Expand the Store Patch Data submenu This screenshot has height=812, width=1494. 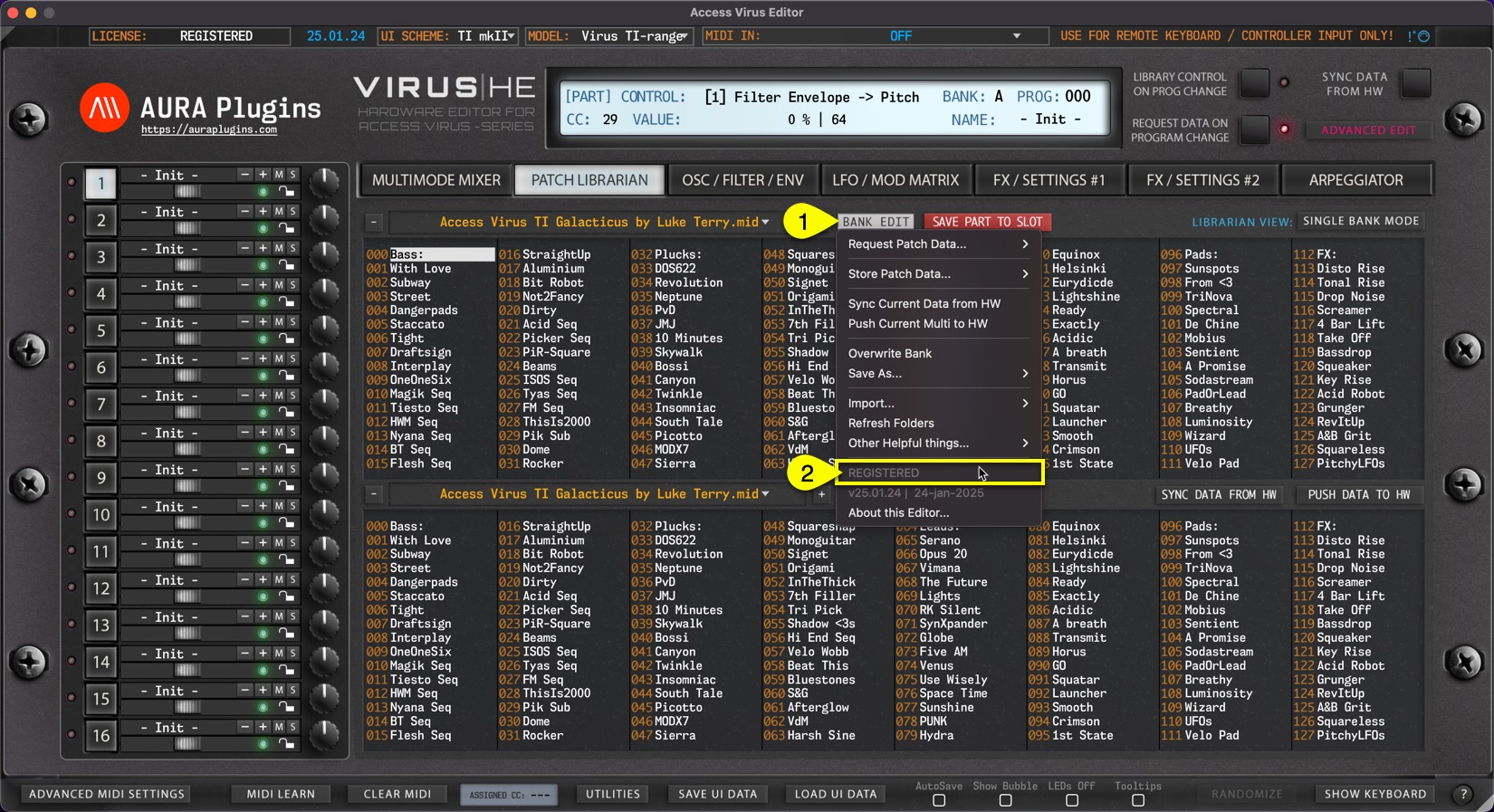pyautogui.click(x=937, y=273)
